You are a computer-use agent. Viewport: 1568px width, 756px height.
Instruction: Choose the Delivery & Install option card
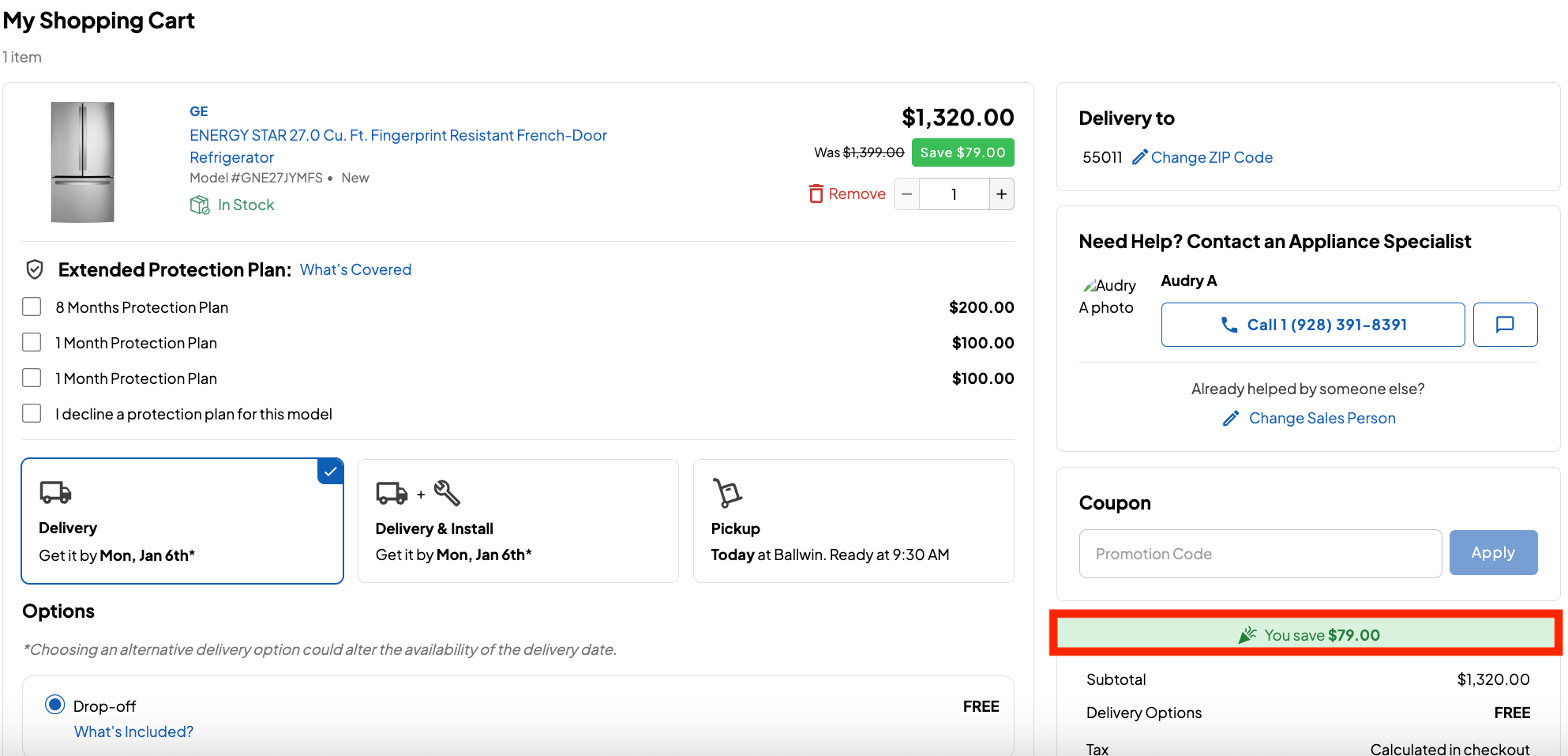click(x=518, y=521)
